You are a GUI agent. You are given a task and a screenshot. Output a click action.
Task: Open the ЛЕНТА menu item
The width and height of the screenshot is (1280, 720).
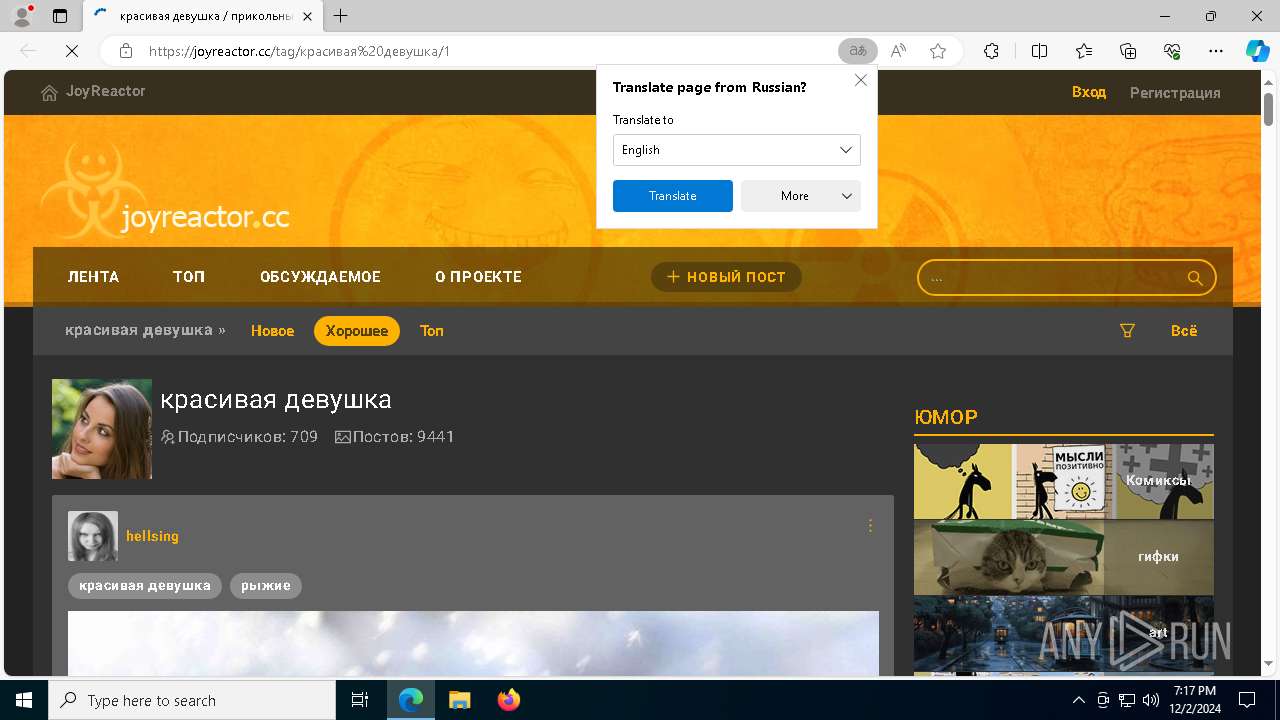tap(93, 277)
